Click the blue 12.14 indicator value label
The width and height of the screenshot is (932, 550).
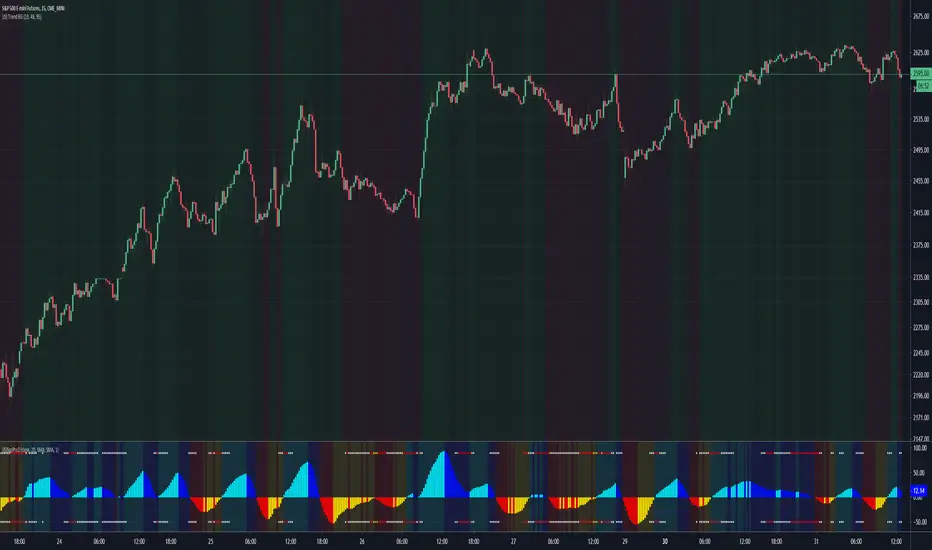pos(920,491)
